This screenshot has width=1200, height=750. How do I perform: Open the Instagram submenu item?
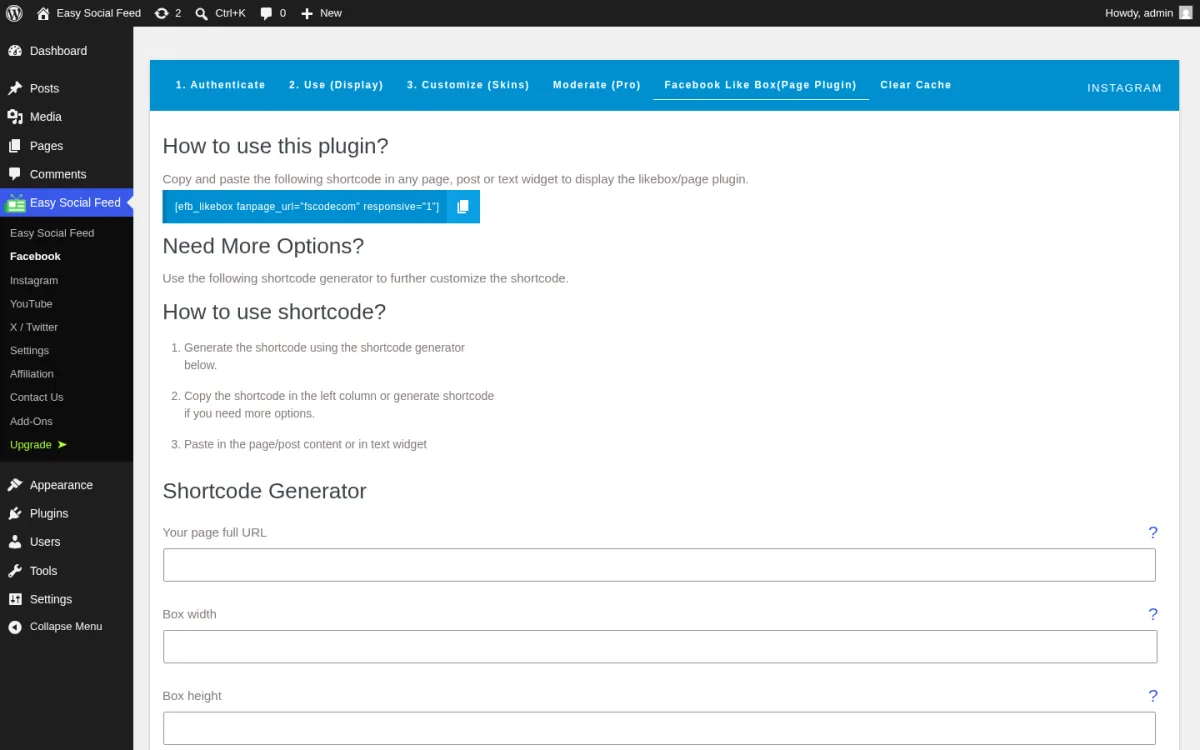[x=34, y=281]
